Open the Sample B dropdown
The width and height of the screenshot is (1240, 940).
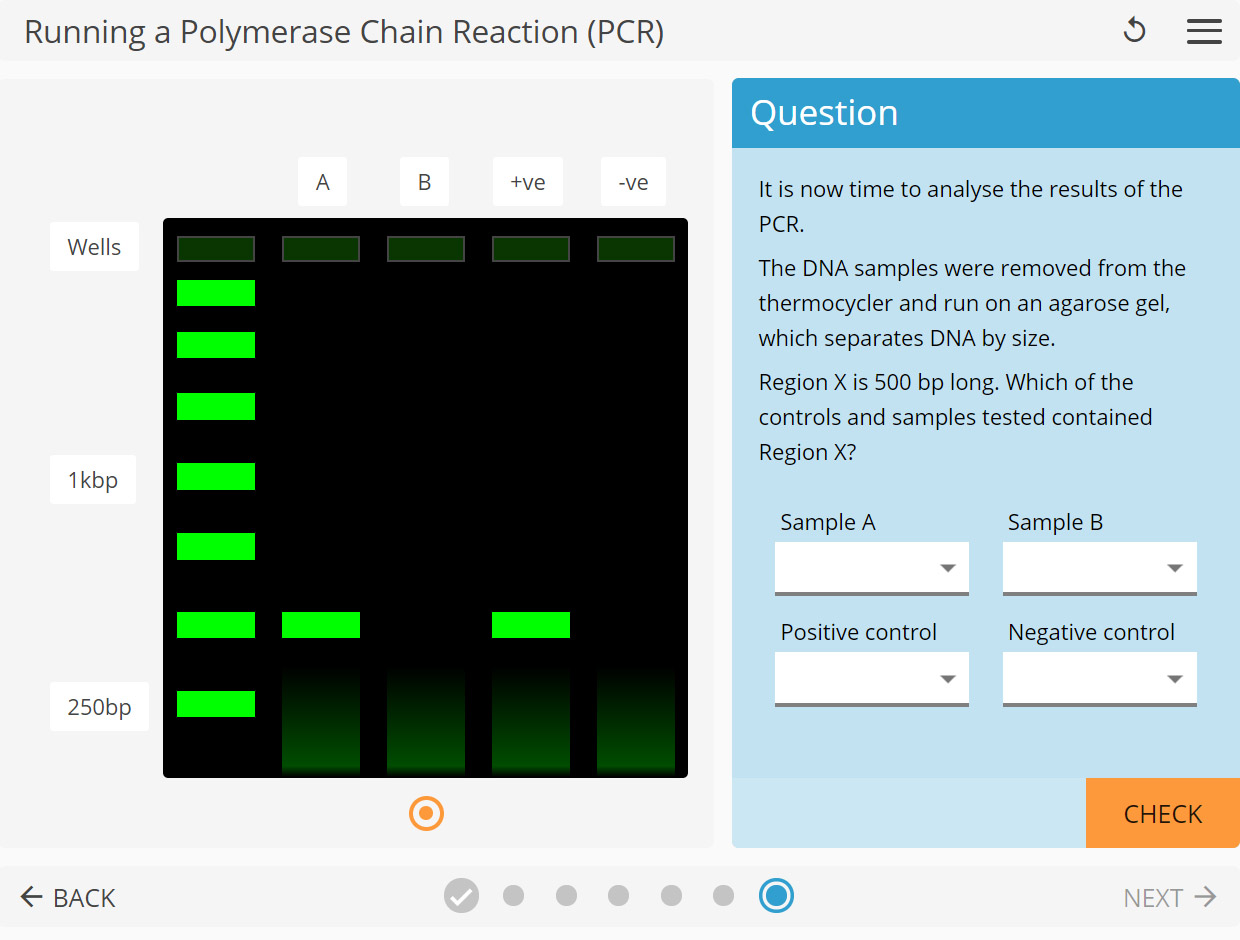pyautogui.click(x=1100, y=568)
